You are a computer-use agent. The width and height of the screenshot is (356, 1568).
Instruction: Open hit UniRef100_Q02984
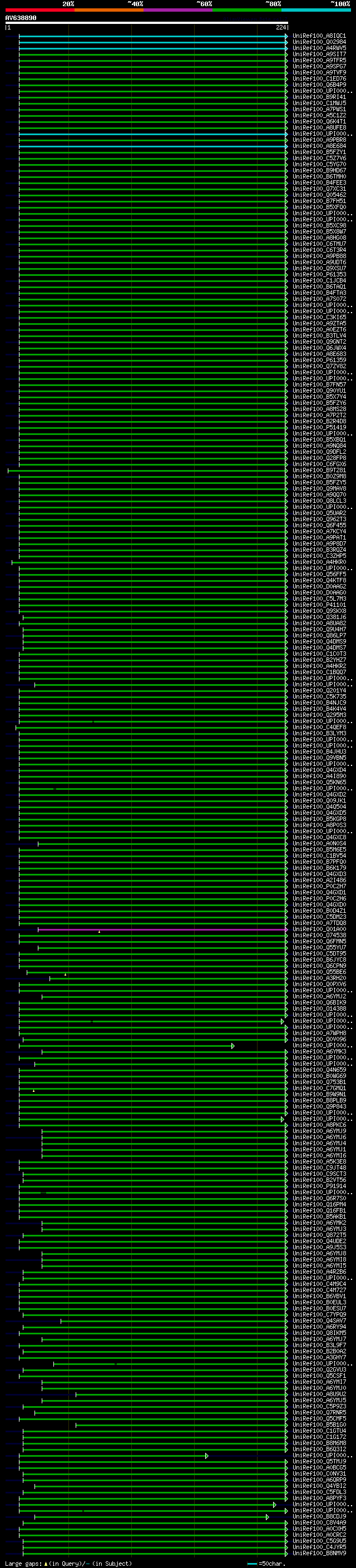point(319,42)
